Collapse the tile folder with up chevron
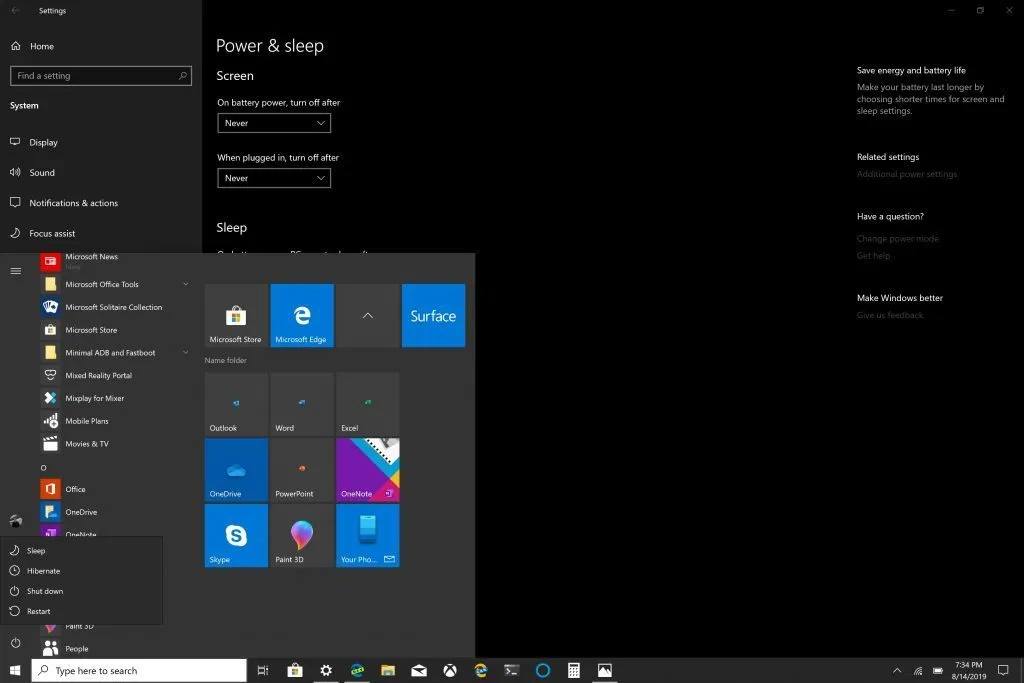 point(367,315)
